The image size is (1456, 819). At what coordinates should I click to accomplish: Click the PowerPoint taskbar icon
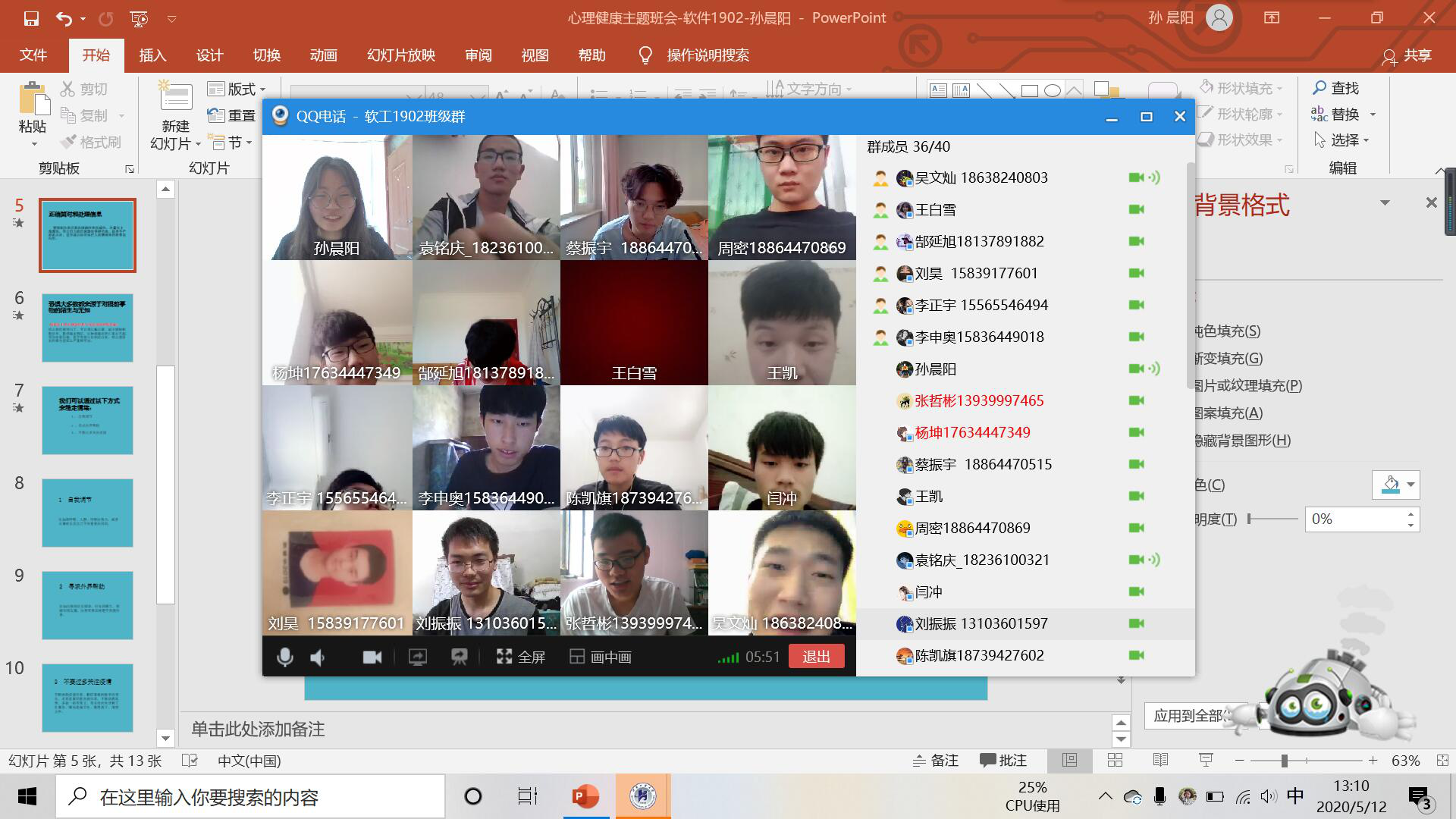pos(585,797)
